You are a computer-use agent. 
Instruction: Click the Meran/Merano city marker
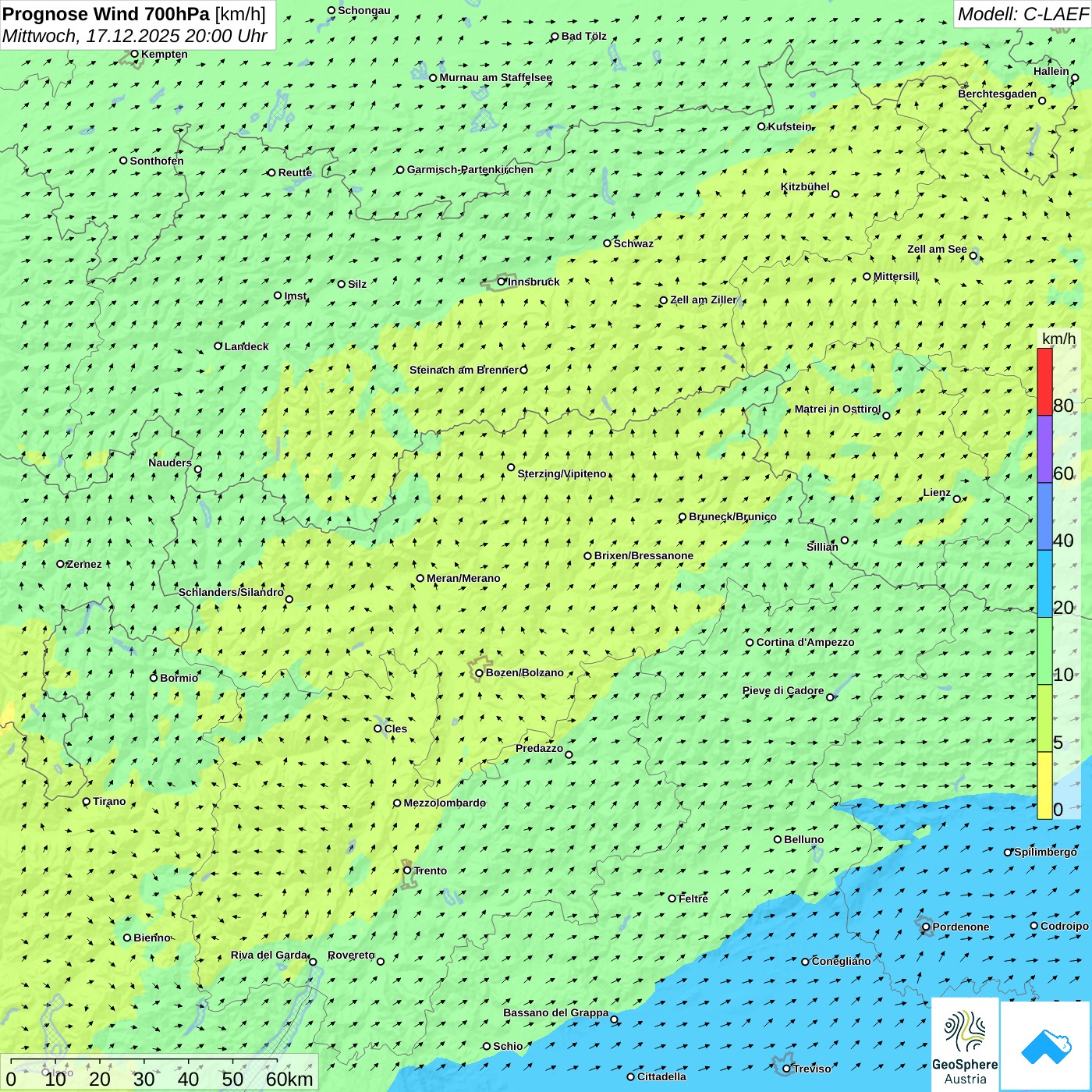[x=420, y=578]
